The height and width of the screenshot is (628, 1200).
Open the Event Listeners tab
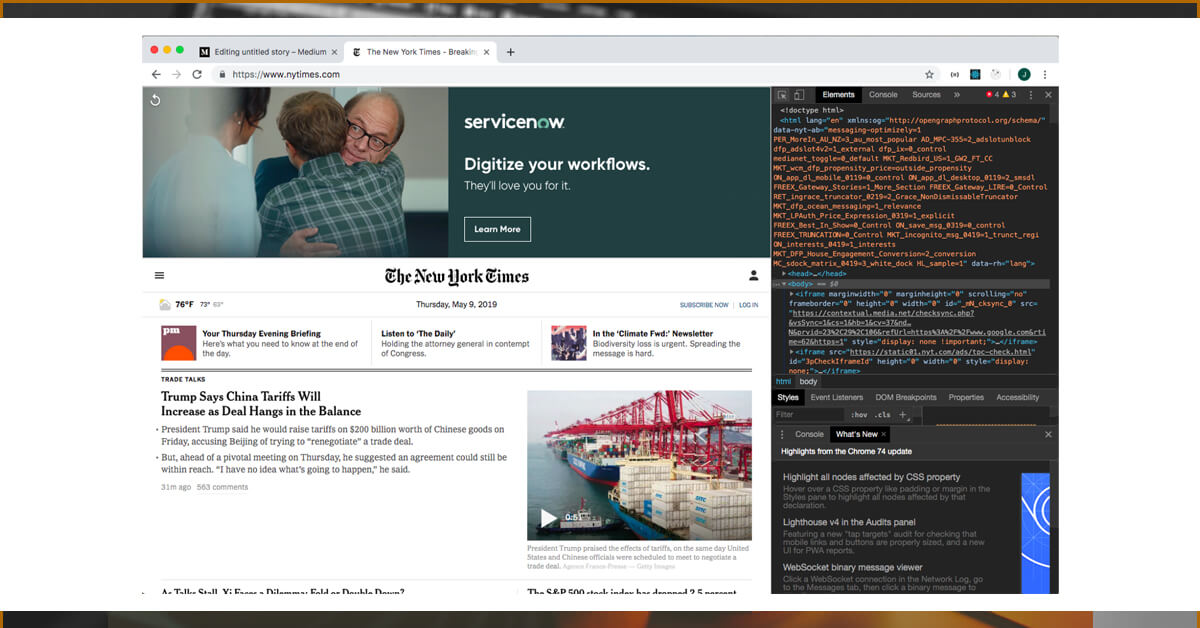click(836, 397)
